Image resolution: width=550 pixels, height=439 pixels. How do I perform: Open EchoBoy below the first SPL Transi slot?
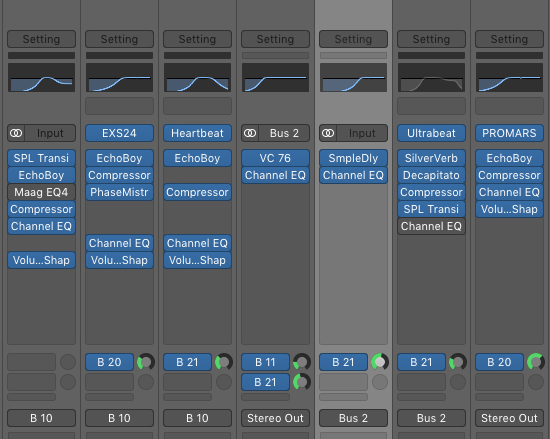[x=41, y=175]
